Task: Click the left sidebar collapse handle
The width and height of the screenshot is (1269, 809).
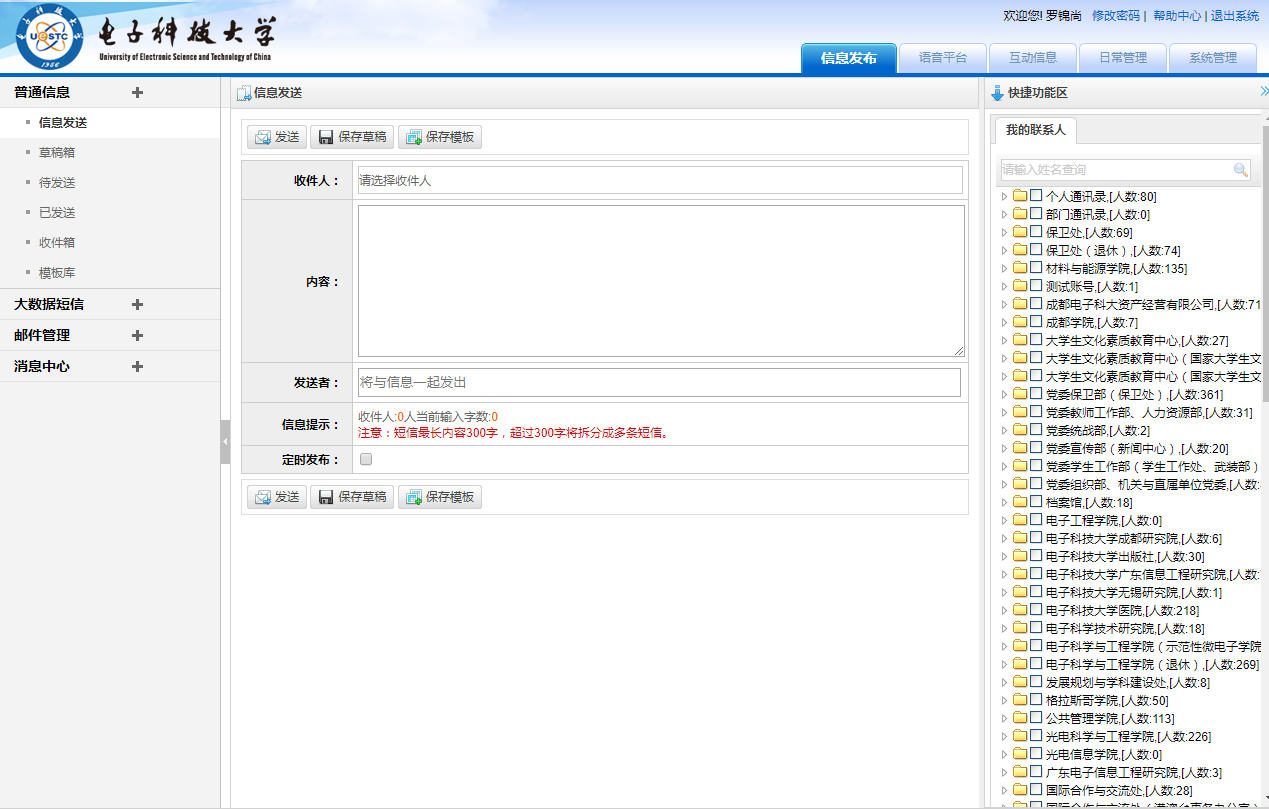Action: 225,442
